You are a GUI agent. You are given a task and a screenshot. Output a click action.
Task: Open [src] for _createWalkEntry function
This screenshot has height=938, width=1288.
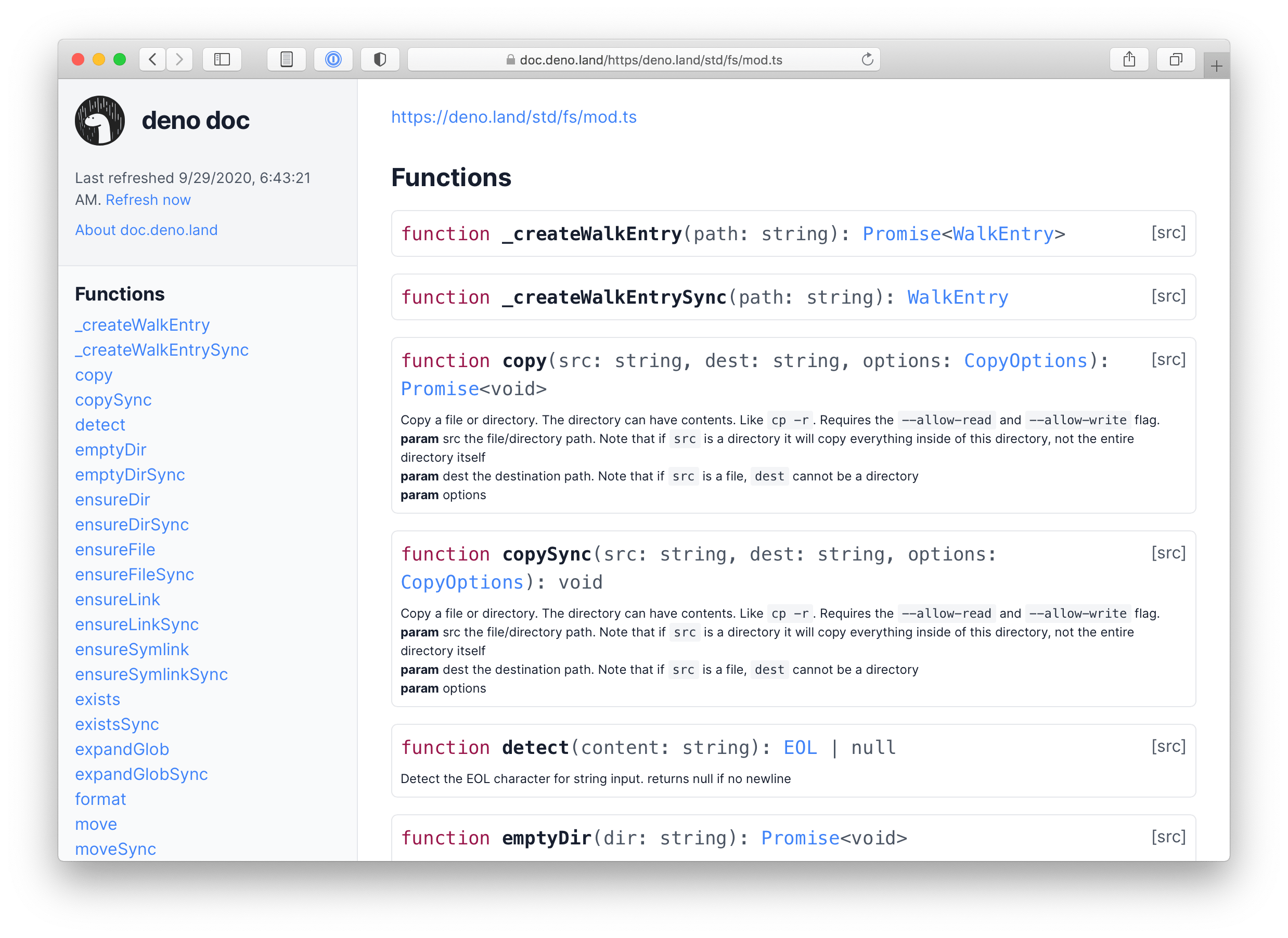pos(1168,233)
